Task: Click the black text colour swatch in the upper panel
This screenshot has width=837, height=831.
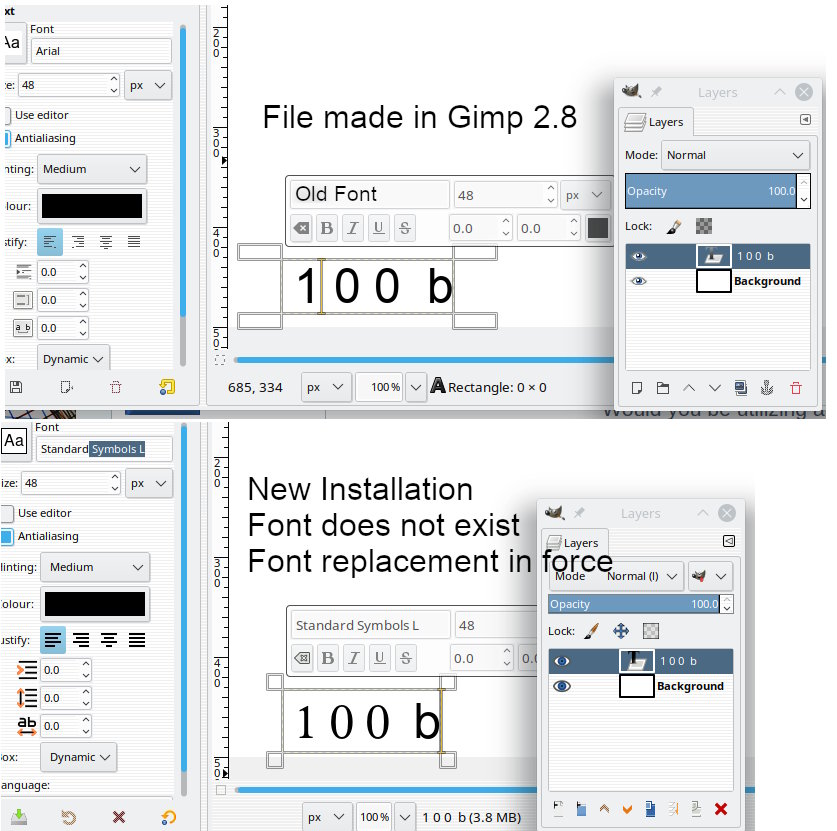Action: (92, 206)
